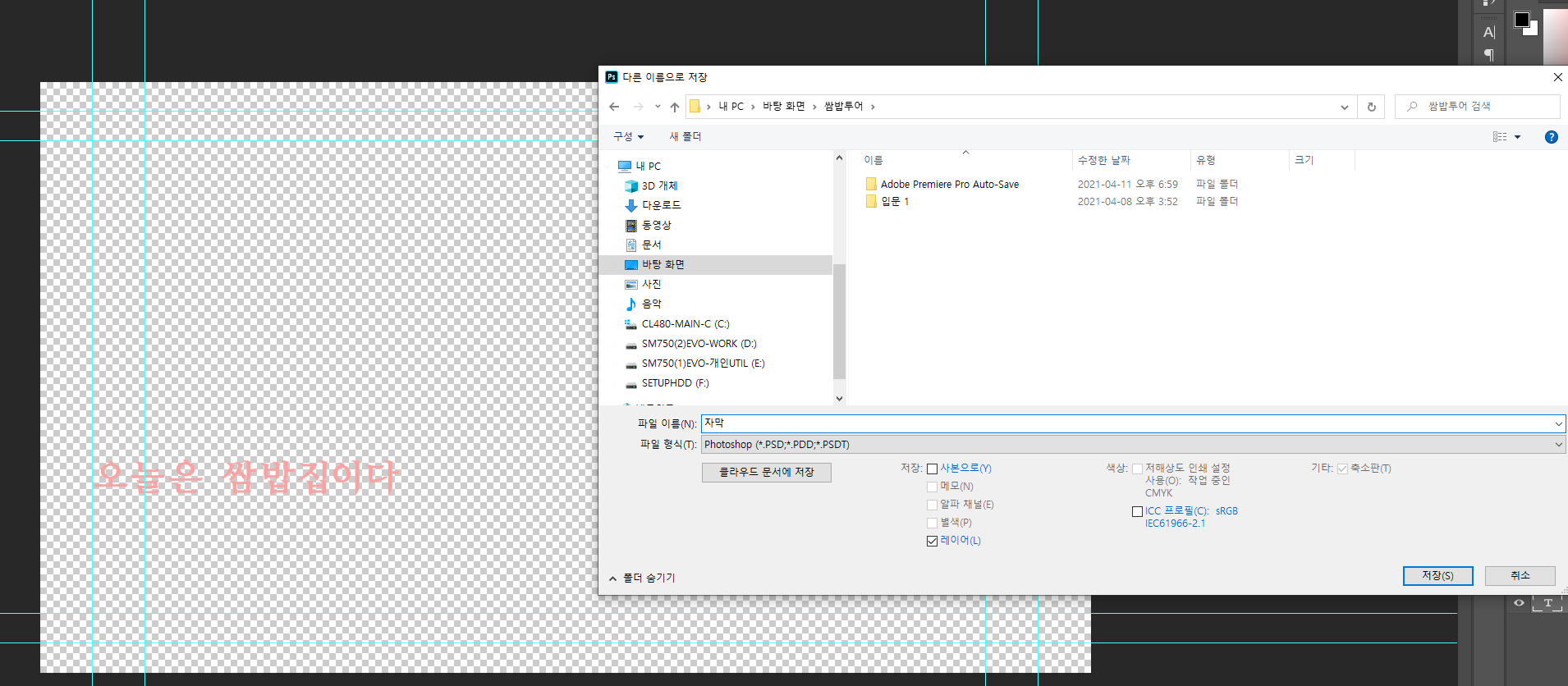The image size is (1568, 686).
Task: Create 새 폴더 in dialog
Action: [685, 137]
